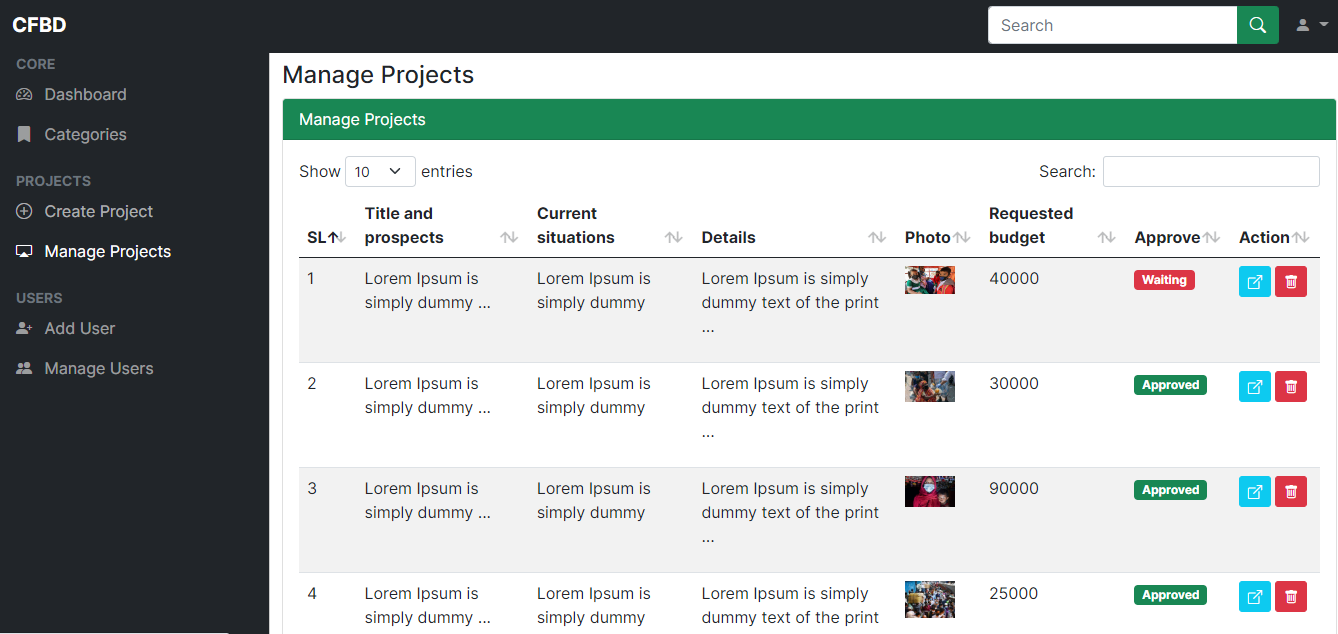The width and height of the screenshot is (1338, 634).
Task: Click the top navbar Search field
Action: (x=1112, y=25)
